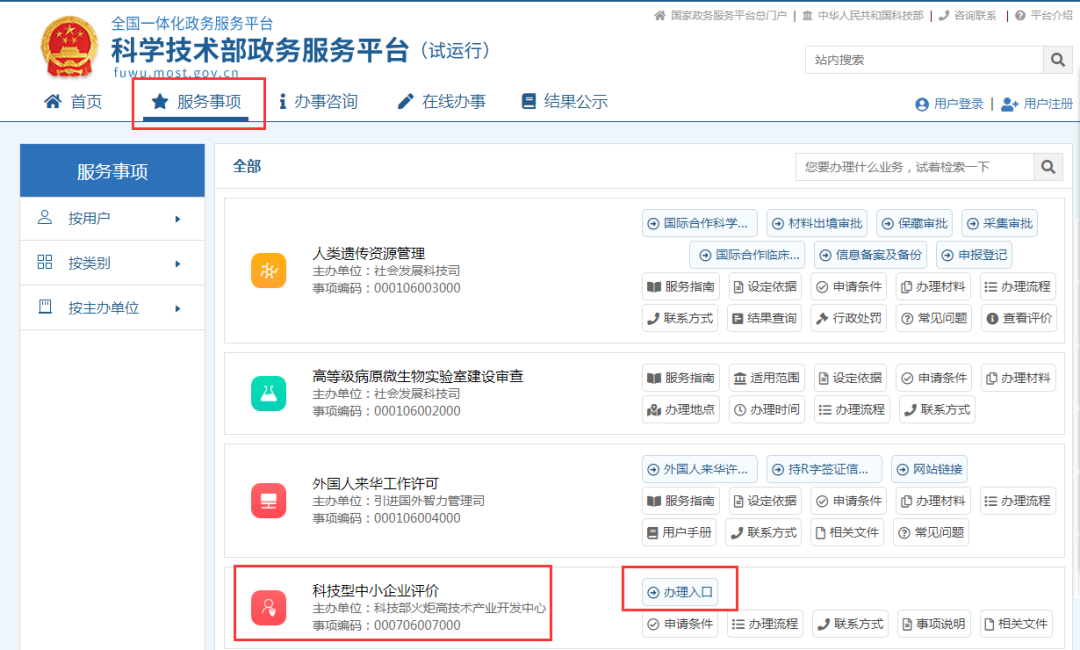Open 用户登录 with the user icon
The height and width of the screenshot is (650, 1080).
coord(949,104)
